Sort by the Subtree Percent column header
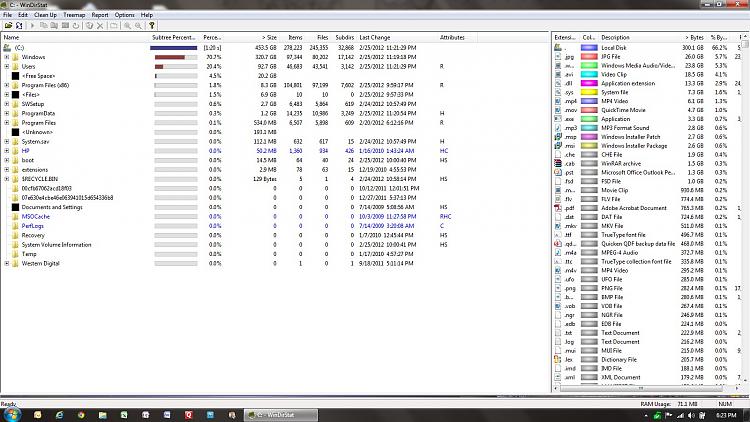This screenshot has height=422, width=750. pyautogui.click(x=175, y=37)
